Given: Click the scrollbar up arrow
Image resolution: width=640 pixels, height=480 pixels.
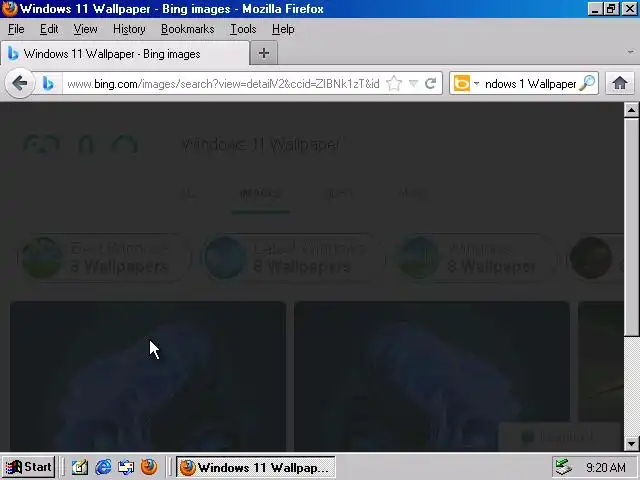Looking at the screenshot, I should point(631,109).
